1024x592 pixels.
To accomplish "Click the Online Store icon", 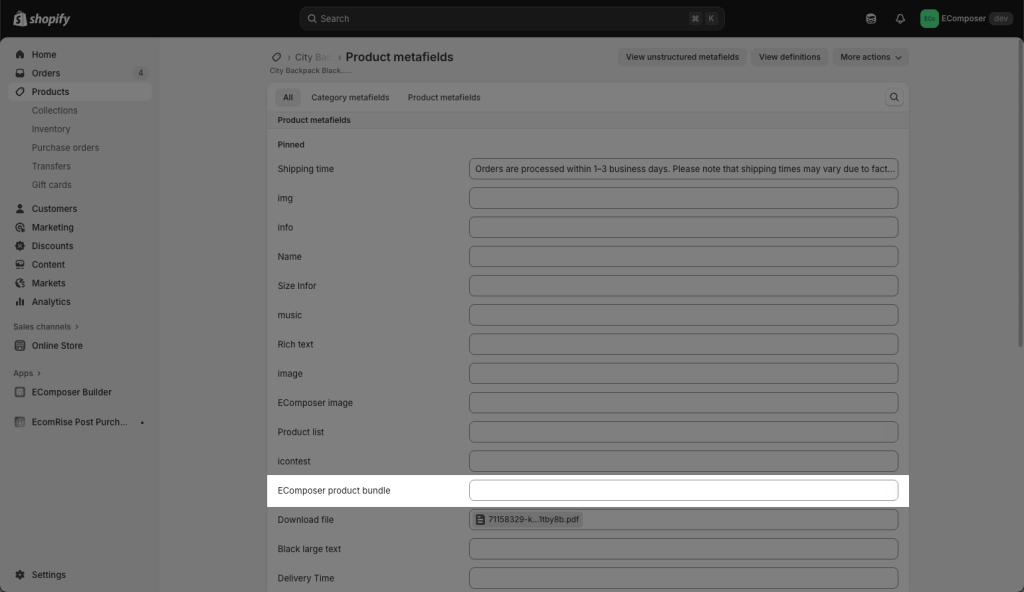I will click(20, 346).
